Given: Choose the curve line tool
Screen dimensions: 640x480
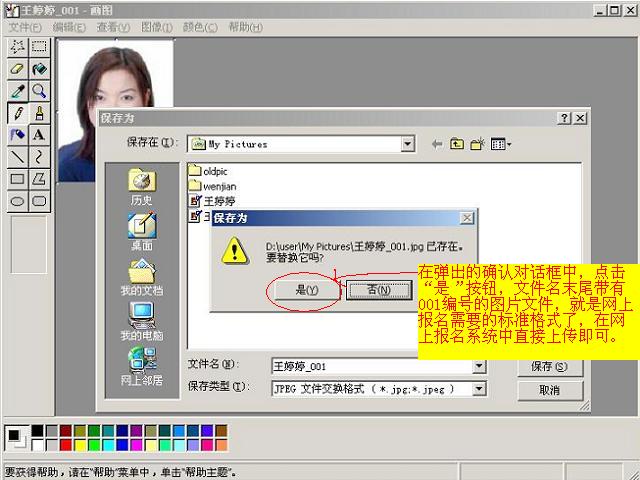Looking at the screenshot, I should pos(39,157).
